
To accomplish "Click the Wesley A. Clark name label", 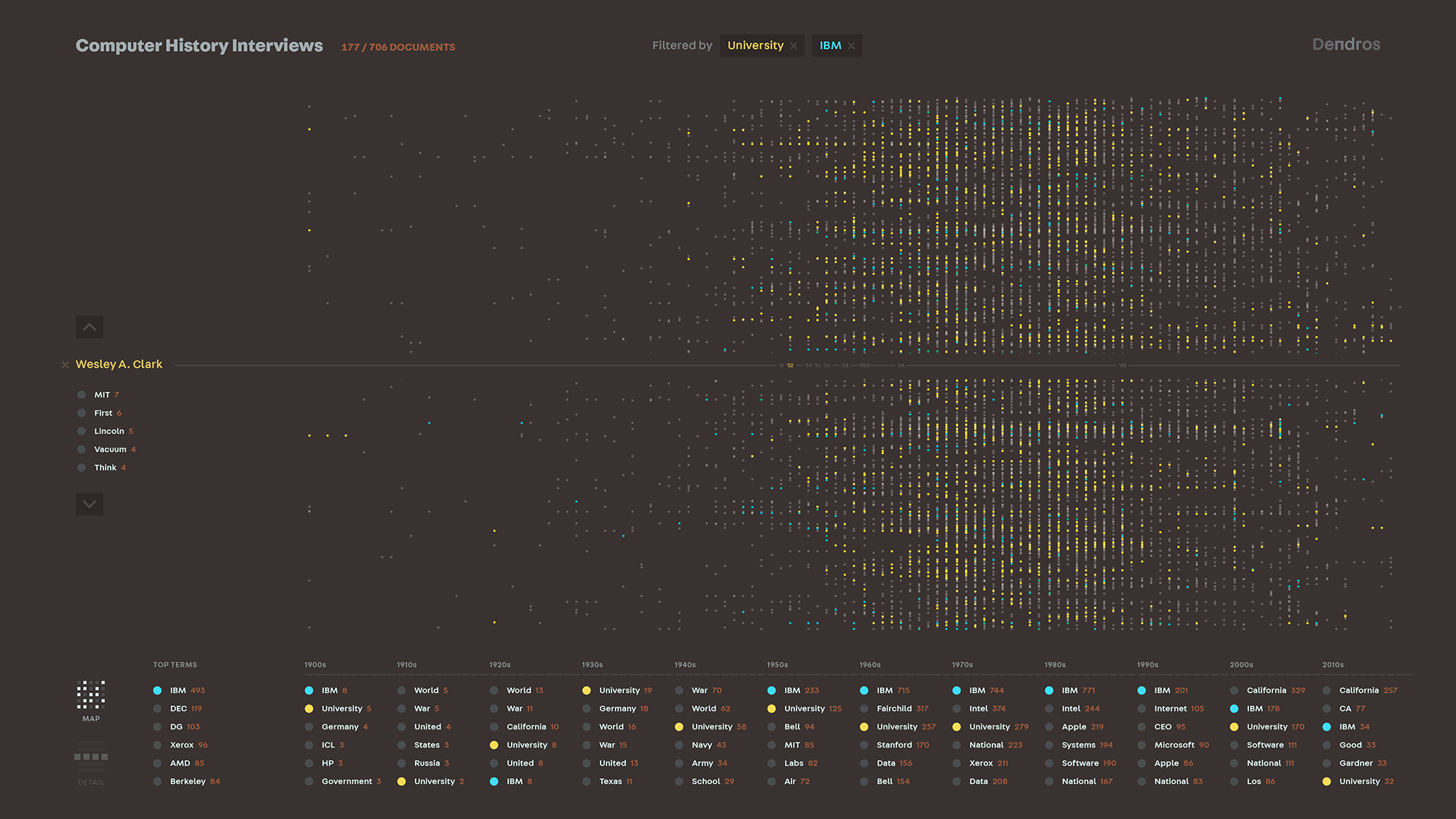I will click(119, 364).
